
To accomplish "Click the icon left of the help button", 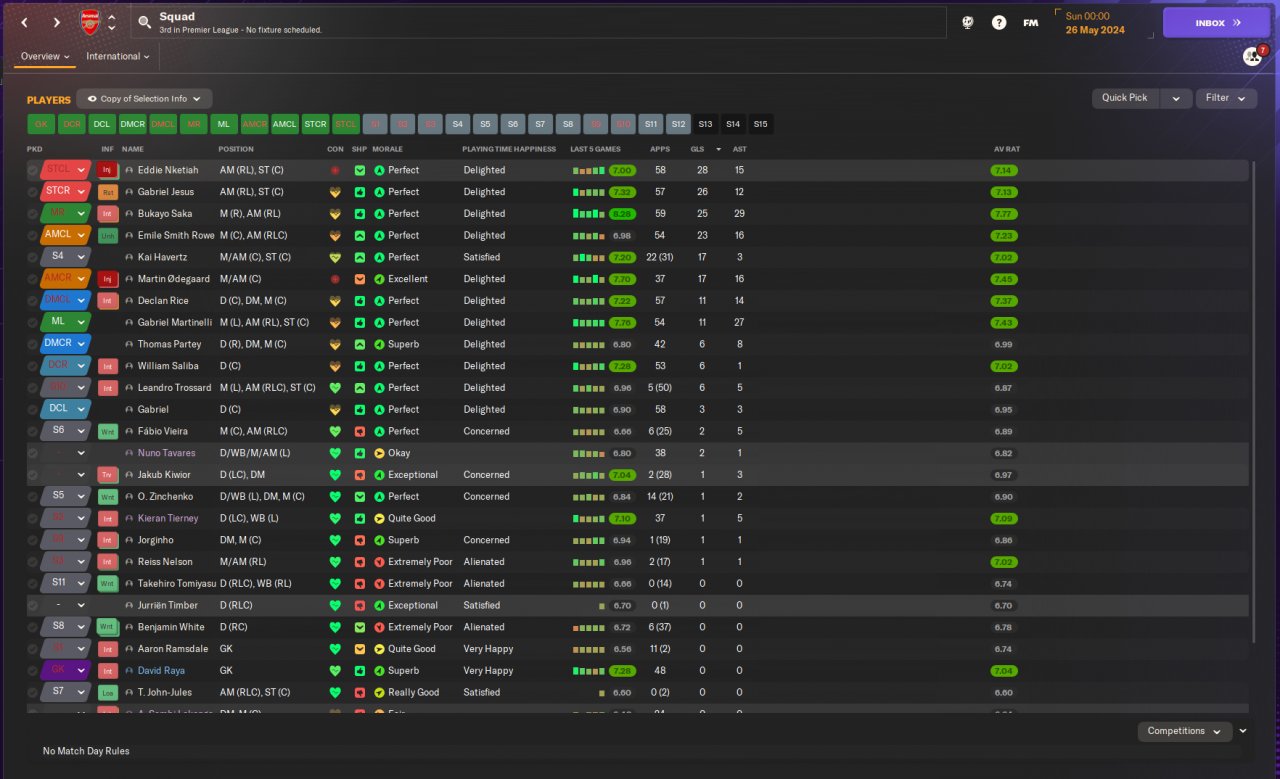I will (x=968, y=22).
